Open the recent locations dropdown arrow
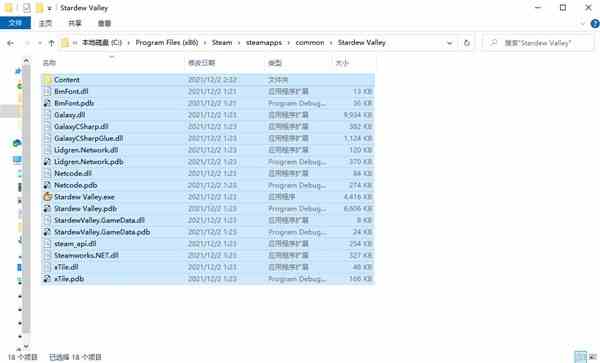The width and height of the screenshot is (600, 363). pyautogui.click(x=40, y=43)
